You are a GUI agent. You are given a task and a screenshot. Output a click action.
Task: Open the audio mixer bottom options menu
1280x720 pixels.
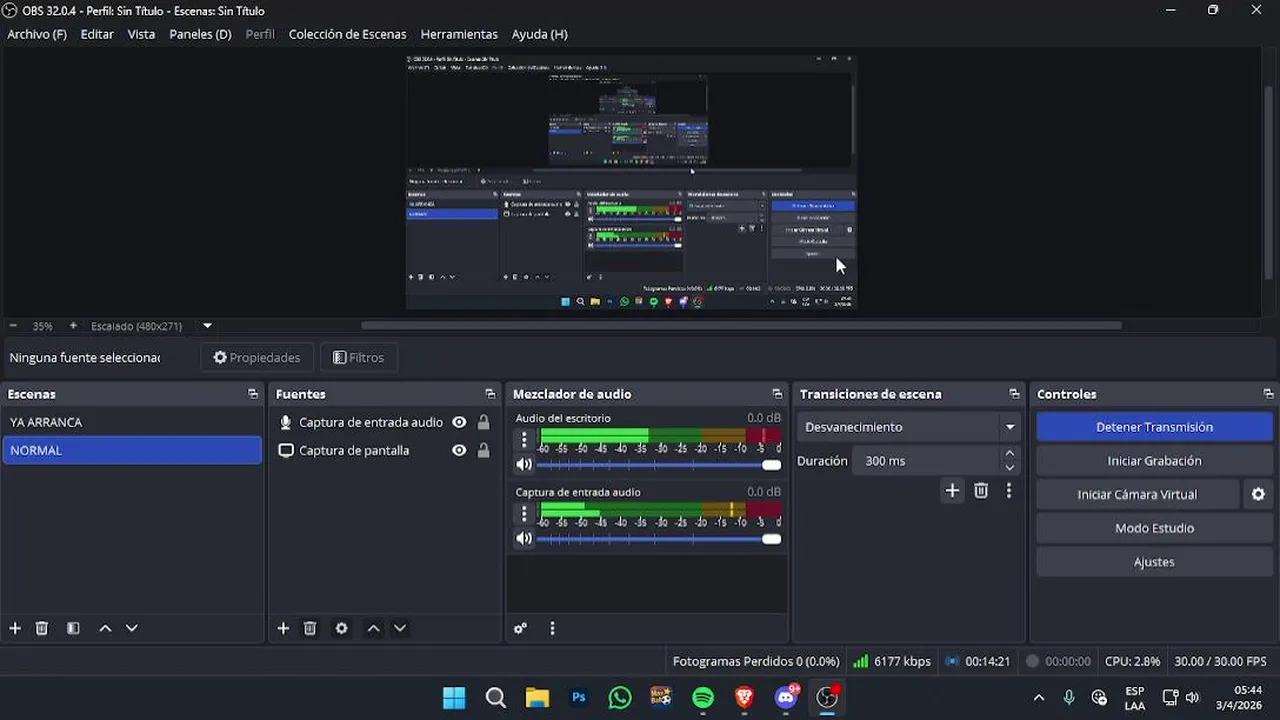coord(552,628)
